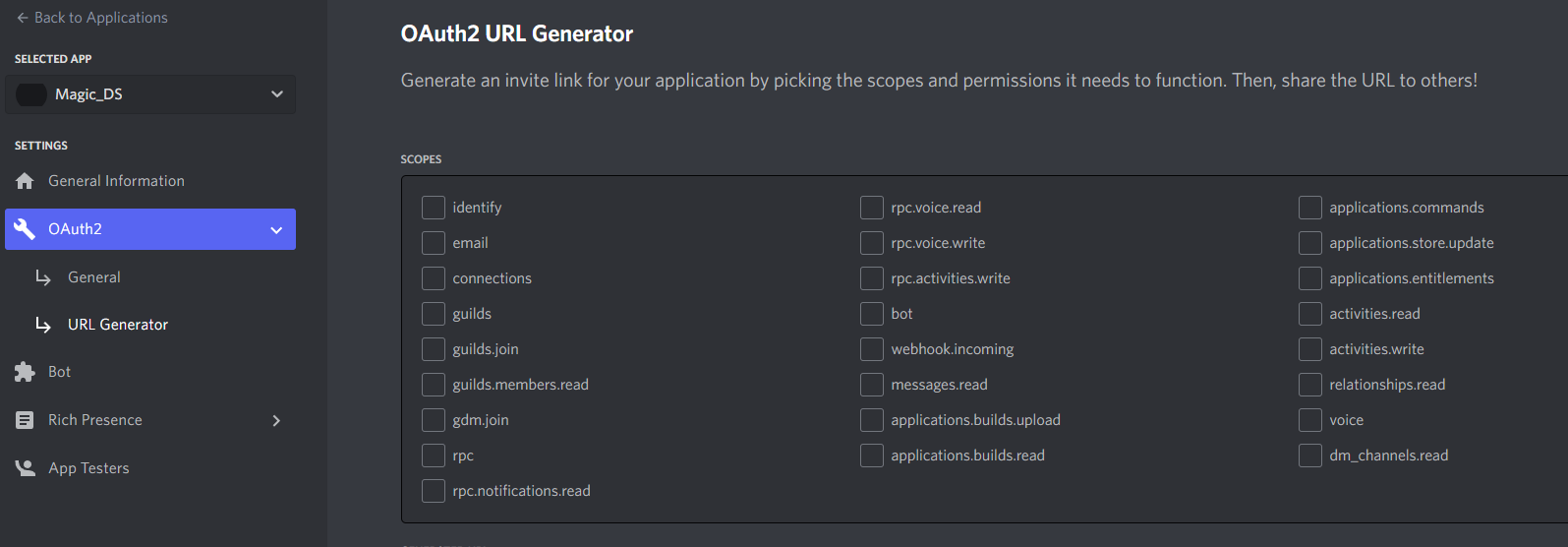Image resolution: width=1568 pixels, height=547 pixels.
Task: Click the sub-item arrow icon beside URL Generator
Action: coord(43,325)
